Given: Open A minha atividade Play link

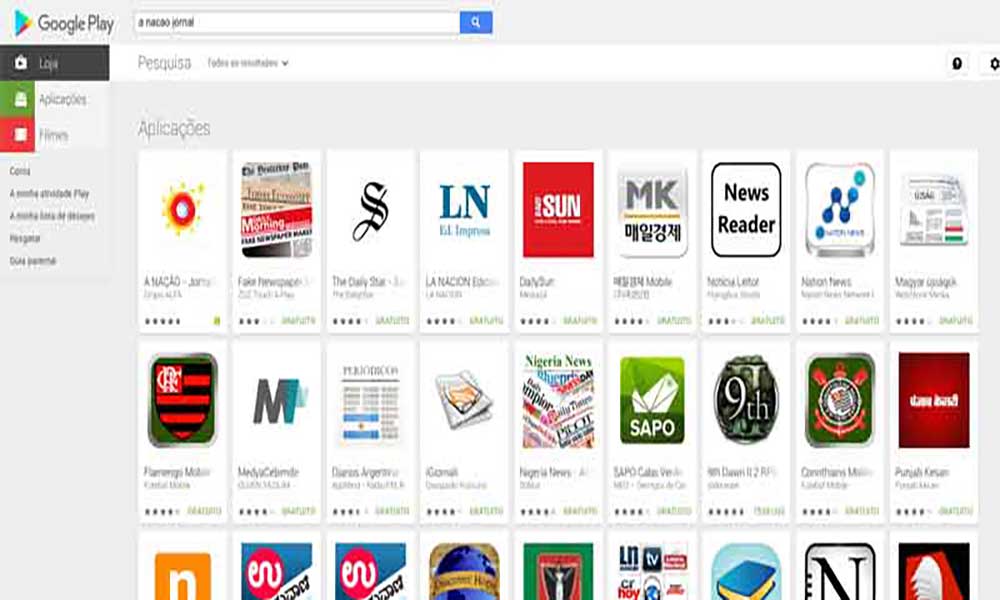Looking at the screenshot, I should (x=49, y=193).
